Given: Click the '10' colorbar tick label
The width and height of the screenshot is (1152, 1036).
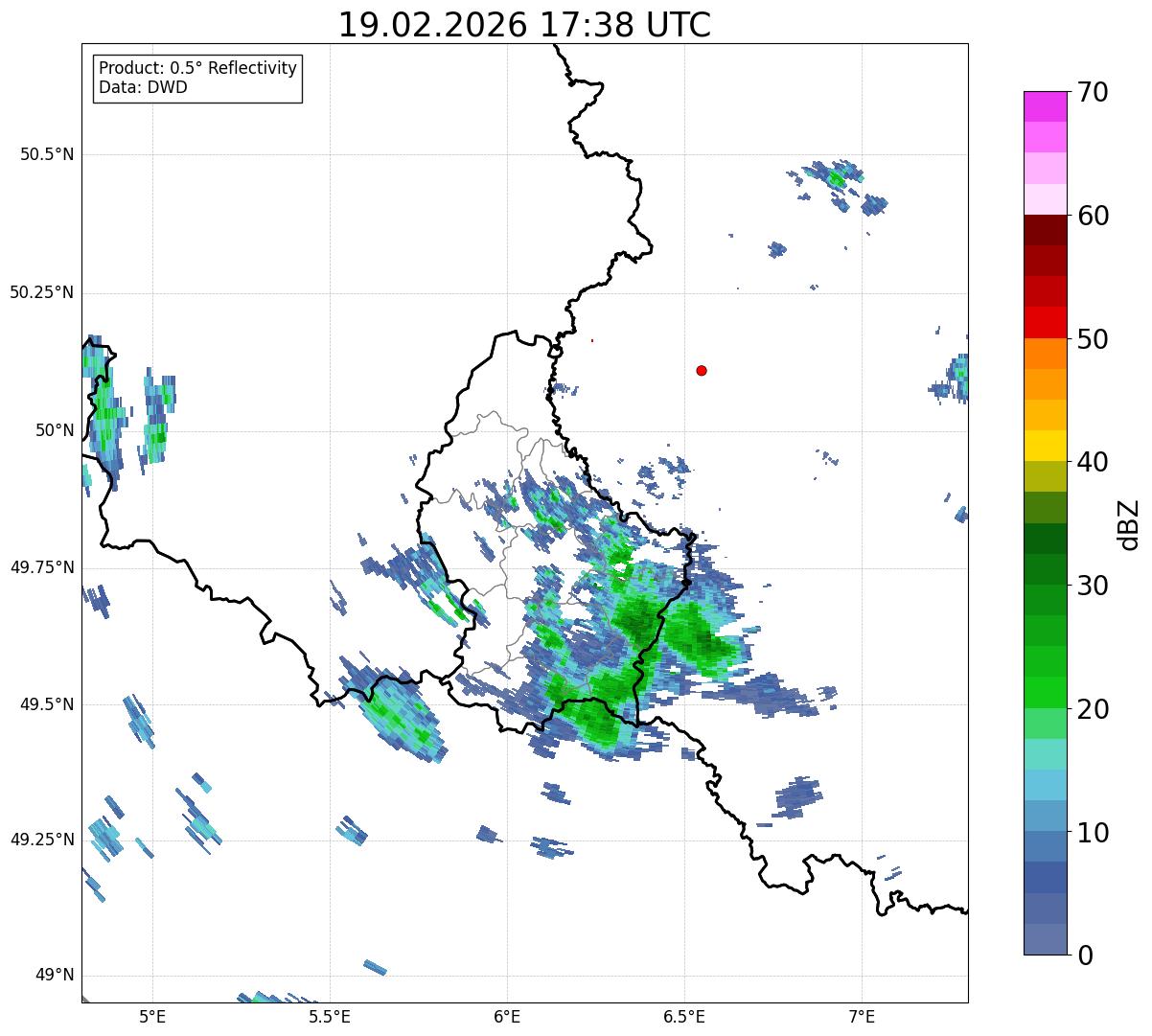Looking at the screenshot, I should click(1093, 833).
